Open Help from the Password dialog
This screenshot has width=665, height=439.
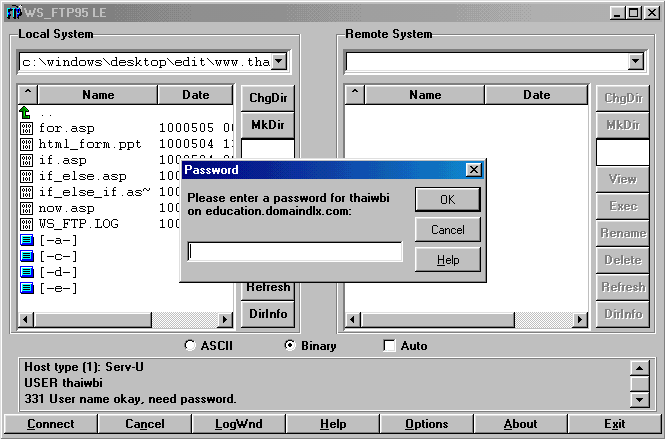pyautogui.click(x=447, y=260)
